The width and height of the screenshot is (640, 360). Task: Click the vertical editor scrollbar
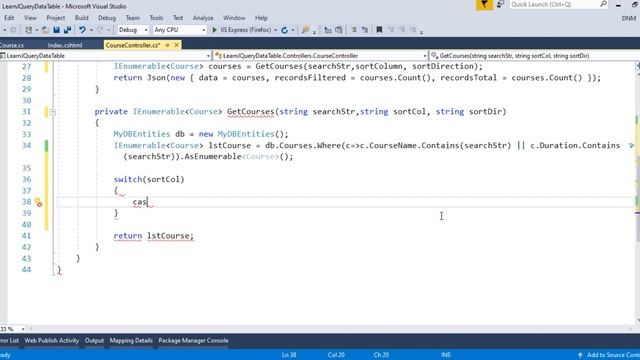638,192
